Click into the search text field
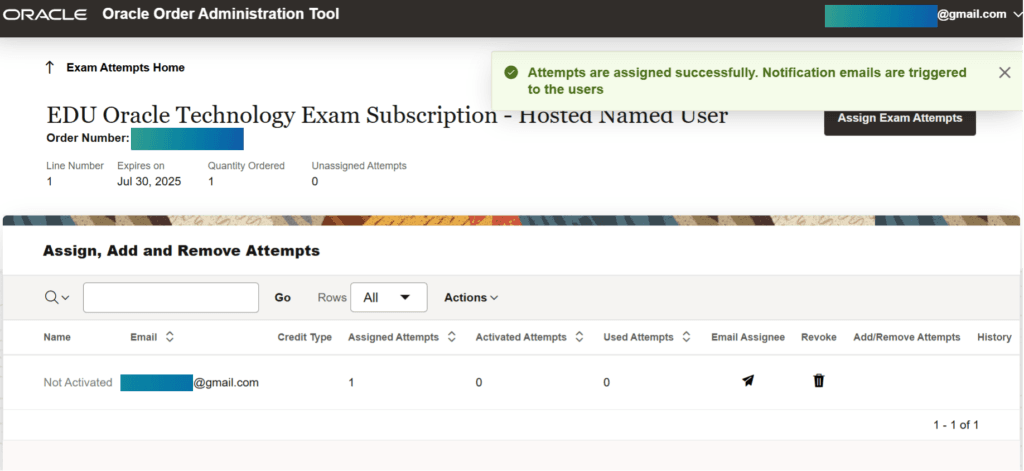 point(171,297)
